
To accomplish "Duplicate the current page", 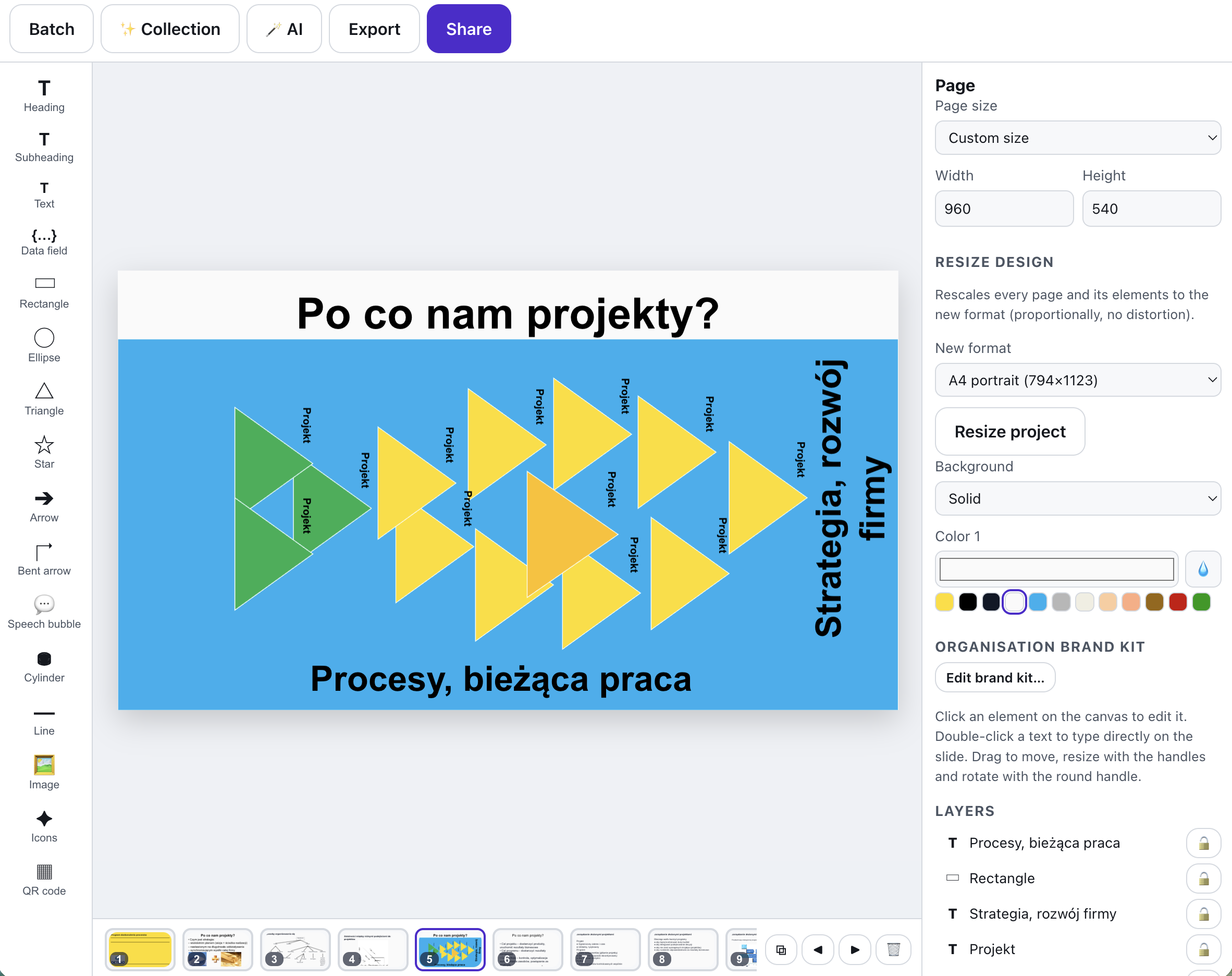I will pos(781,950).
